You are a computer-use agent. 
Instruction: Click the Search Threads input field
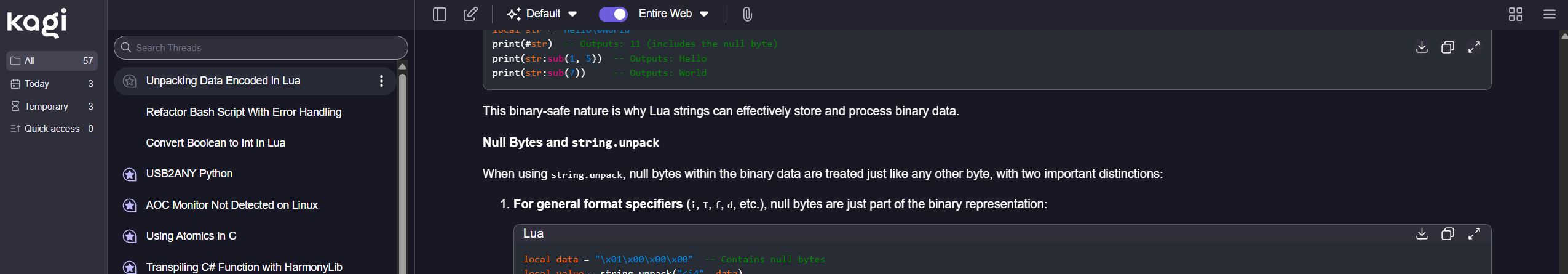(264, 48)
